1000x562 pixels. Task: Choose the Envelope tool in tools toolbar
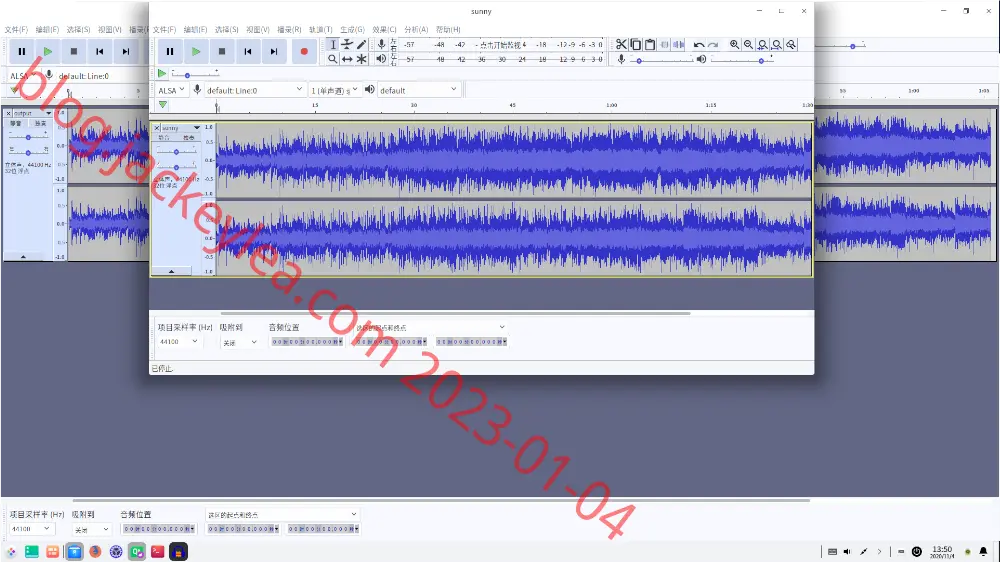point(347,44)
